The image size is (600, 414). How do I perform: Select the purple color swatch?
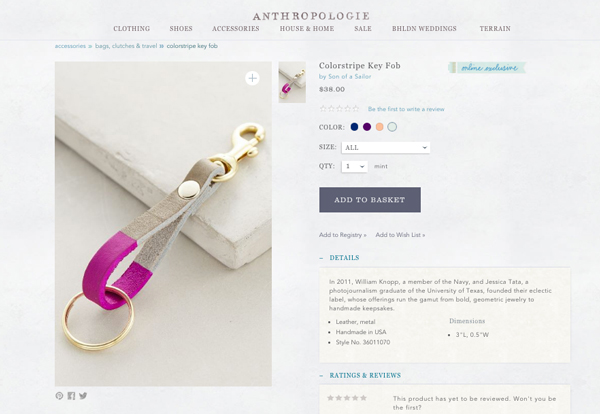pyautogui.click(x=367, y=127)
